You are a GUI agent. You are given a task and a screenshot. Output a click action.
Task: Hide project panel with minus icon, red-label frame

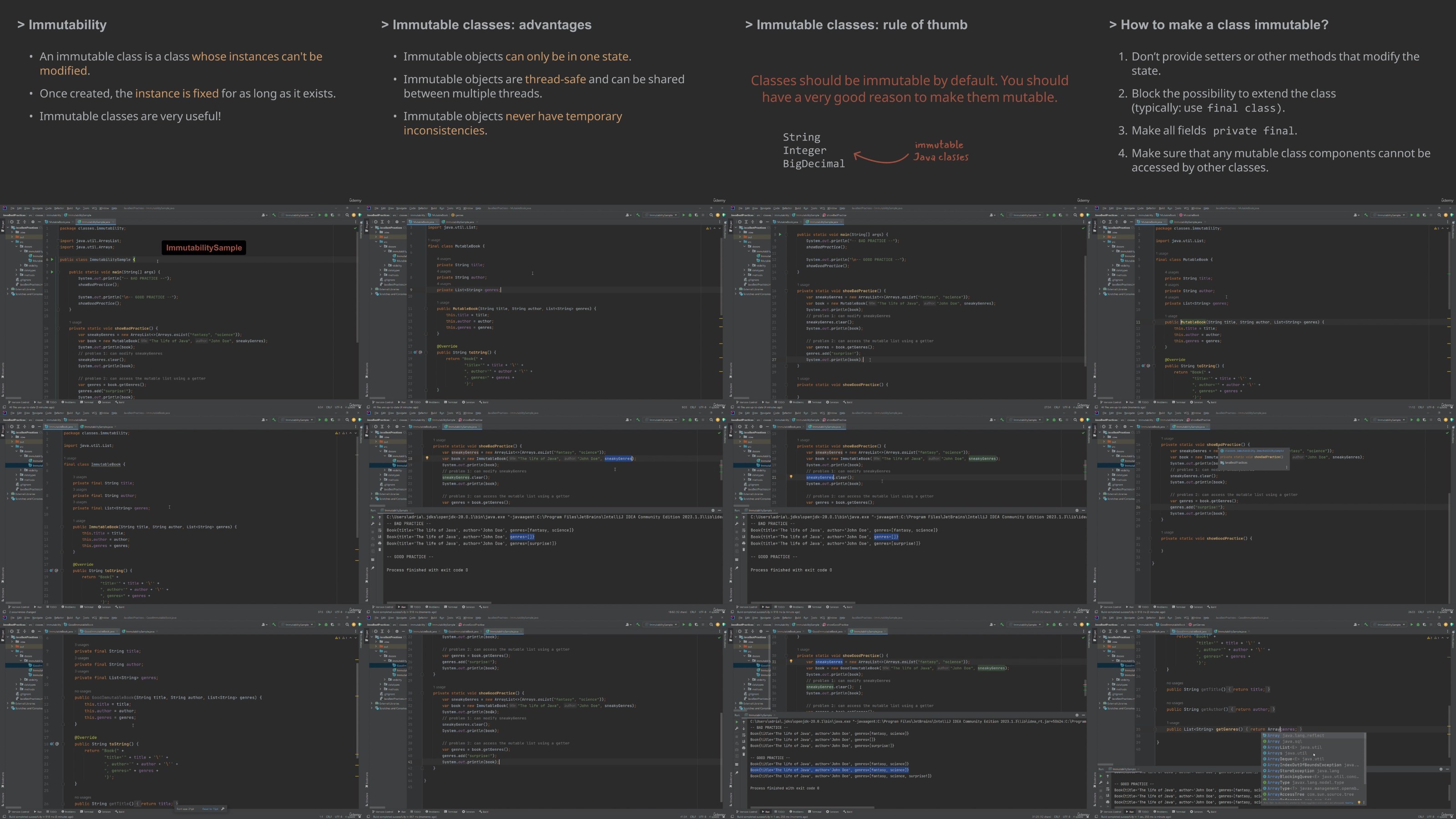[x=40, y=222]
